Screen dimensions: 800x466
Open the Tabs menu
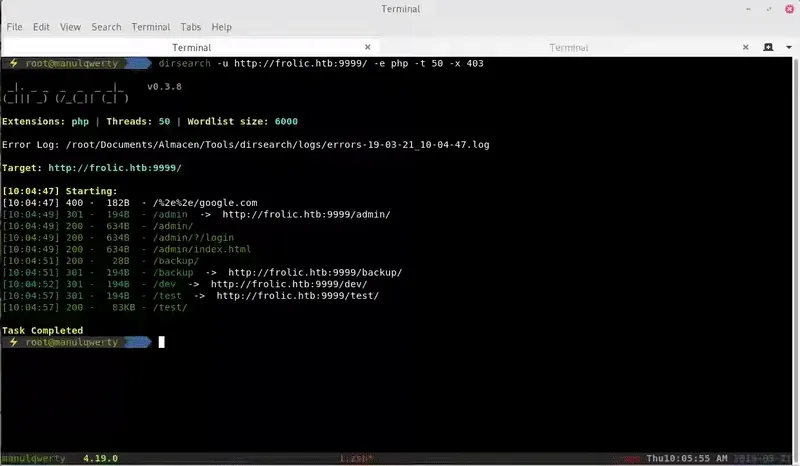coord(190,27)
